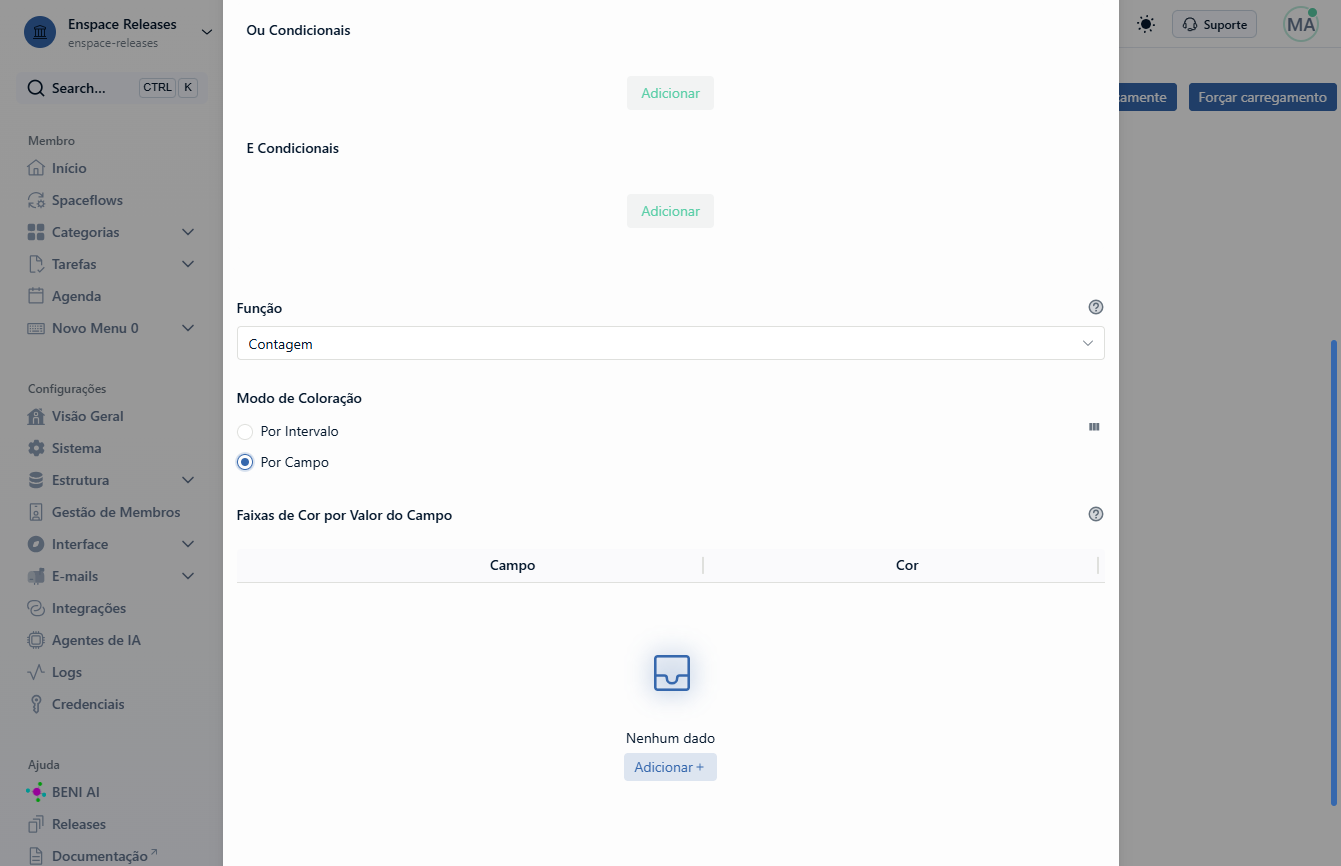Expand the Tarefas submenu chevron

pyautogui.click(x=188, y=264)
